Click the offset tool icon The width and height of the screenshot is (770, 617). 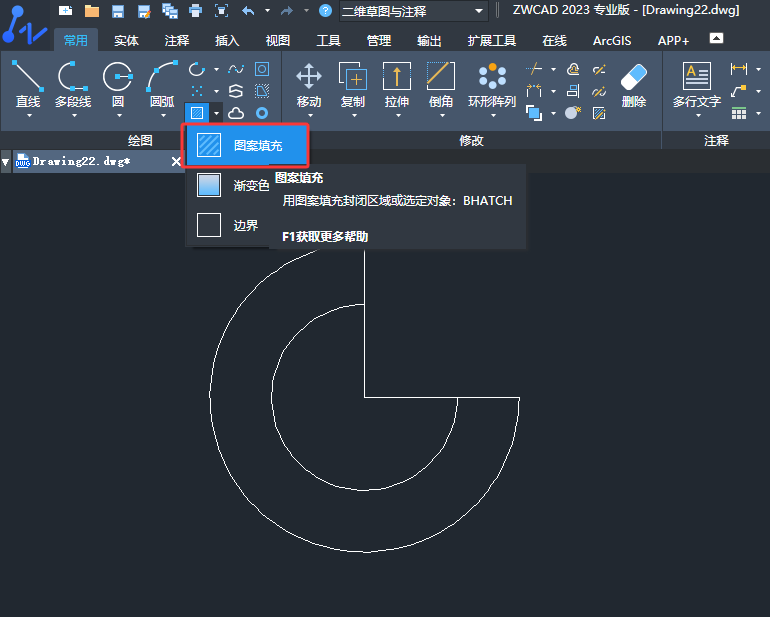tap(573, 69)
